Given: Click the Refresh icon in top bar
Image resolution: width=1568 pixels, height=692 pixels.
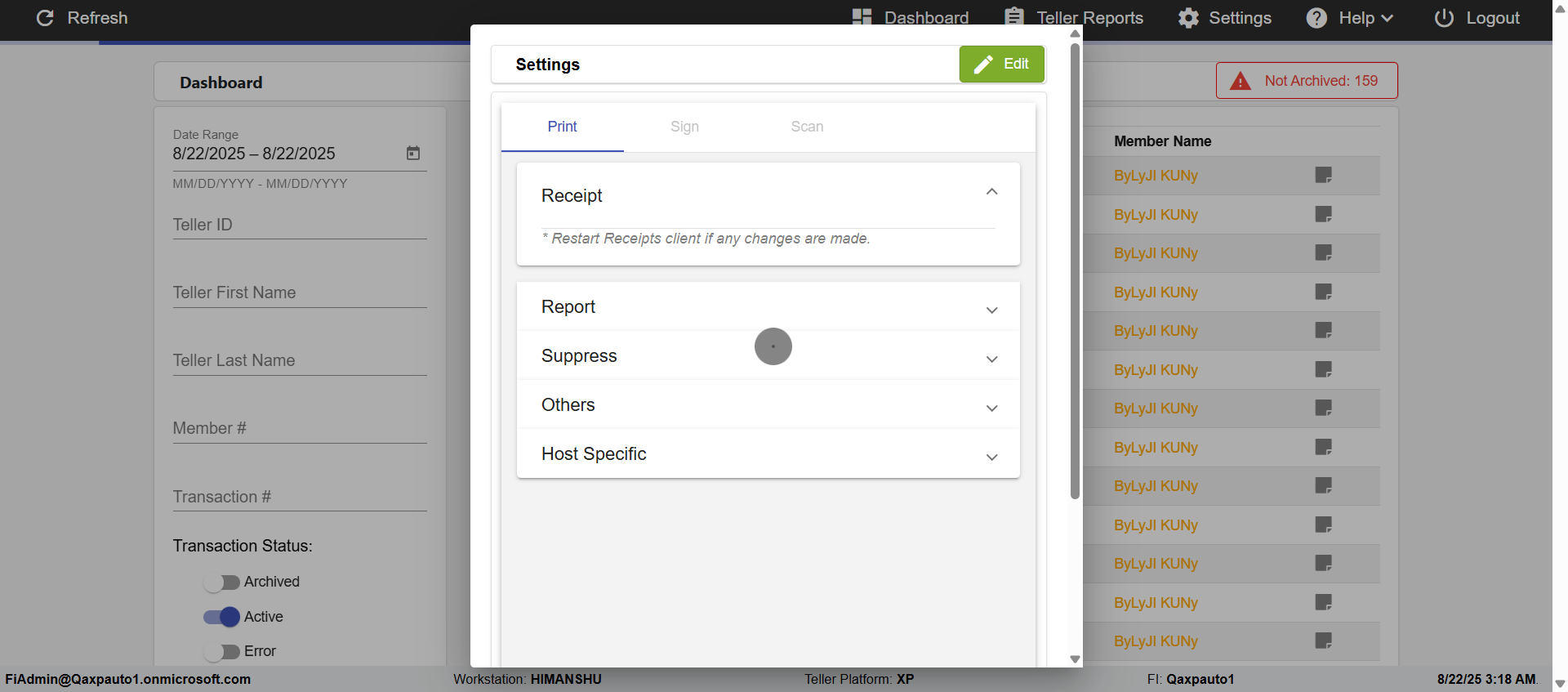Looking at the screenshot, I should click(45, 18).
